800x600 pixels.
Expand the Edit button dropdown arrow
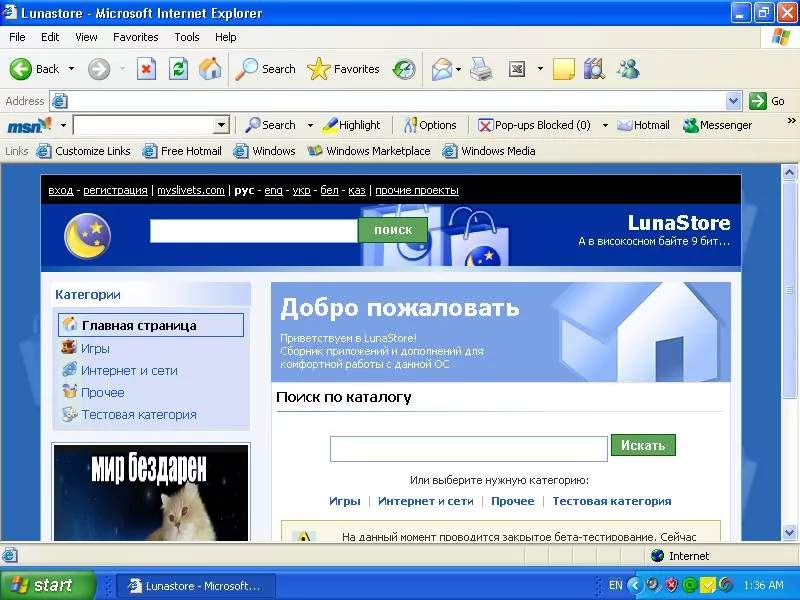(540, 69)
